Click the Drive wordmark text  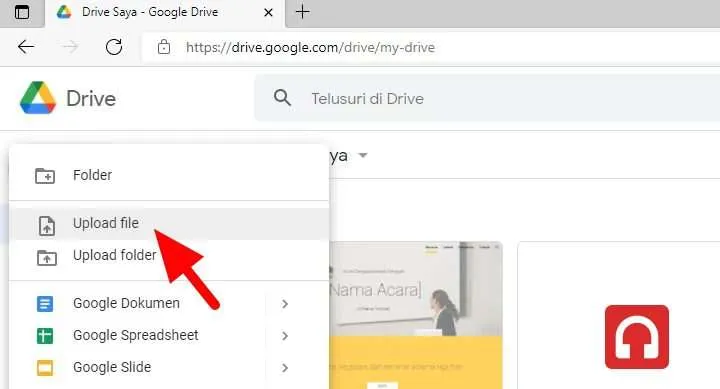91,99
